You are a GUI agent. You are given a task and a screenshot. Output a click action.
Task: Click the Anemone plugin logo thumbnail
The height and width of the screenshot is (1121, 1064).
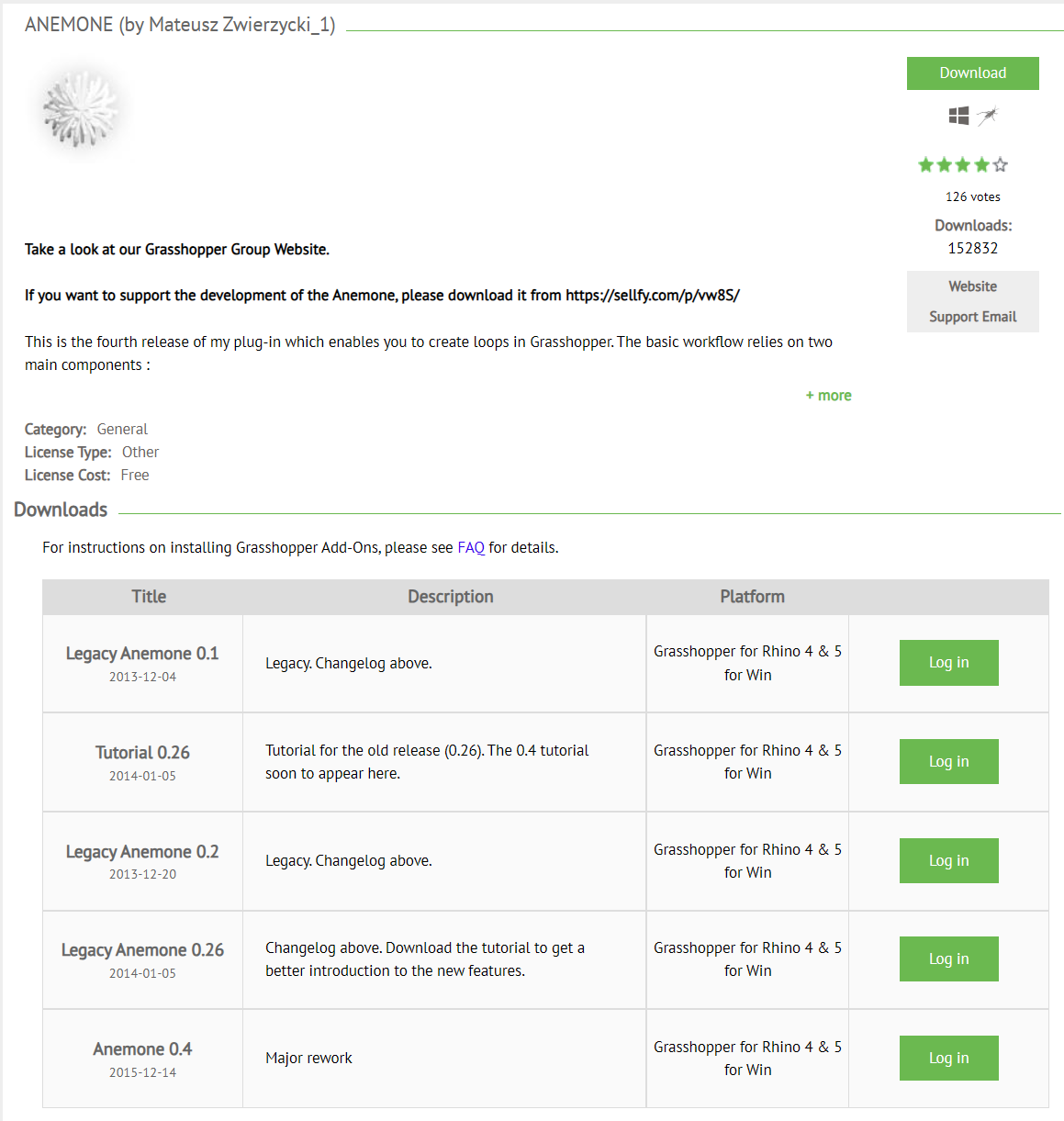pyautogui.click(x=82, y=110)
